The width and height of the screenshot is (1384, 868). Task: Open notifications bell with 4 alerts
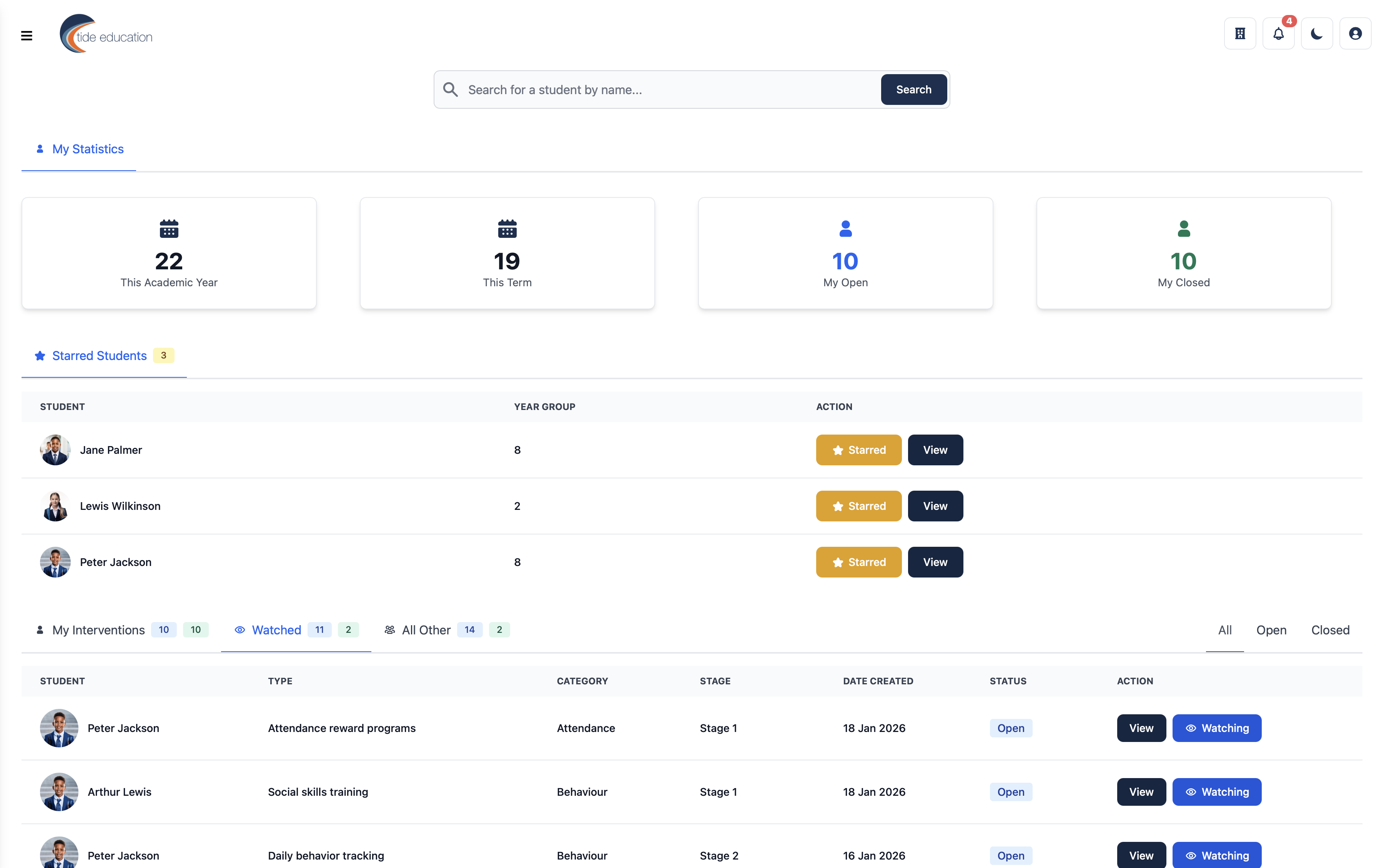click(1278, 34)
